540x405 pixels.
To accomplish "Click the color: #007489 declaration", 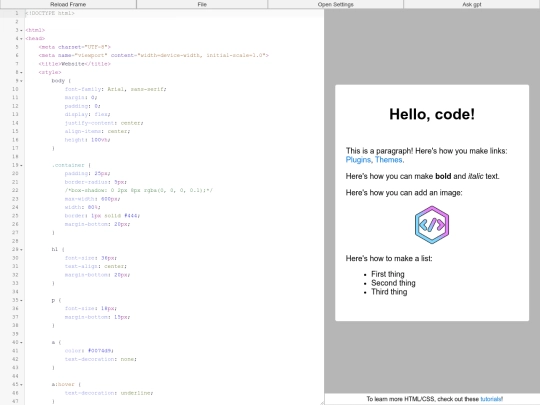I will (89, 351).
